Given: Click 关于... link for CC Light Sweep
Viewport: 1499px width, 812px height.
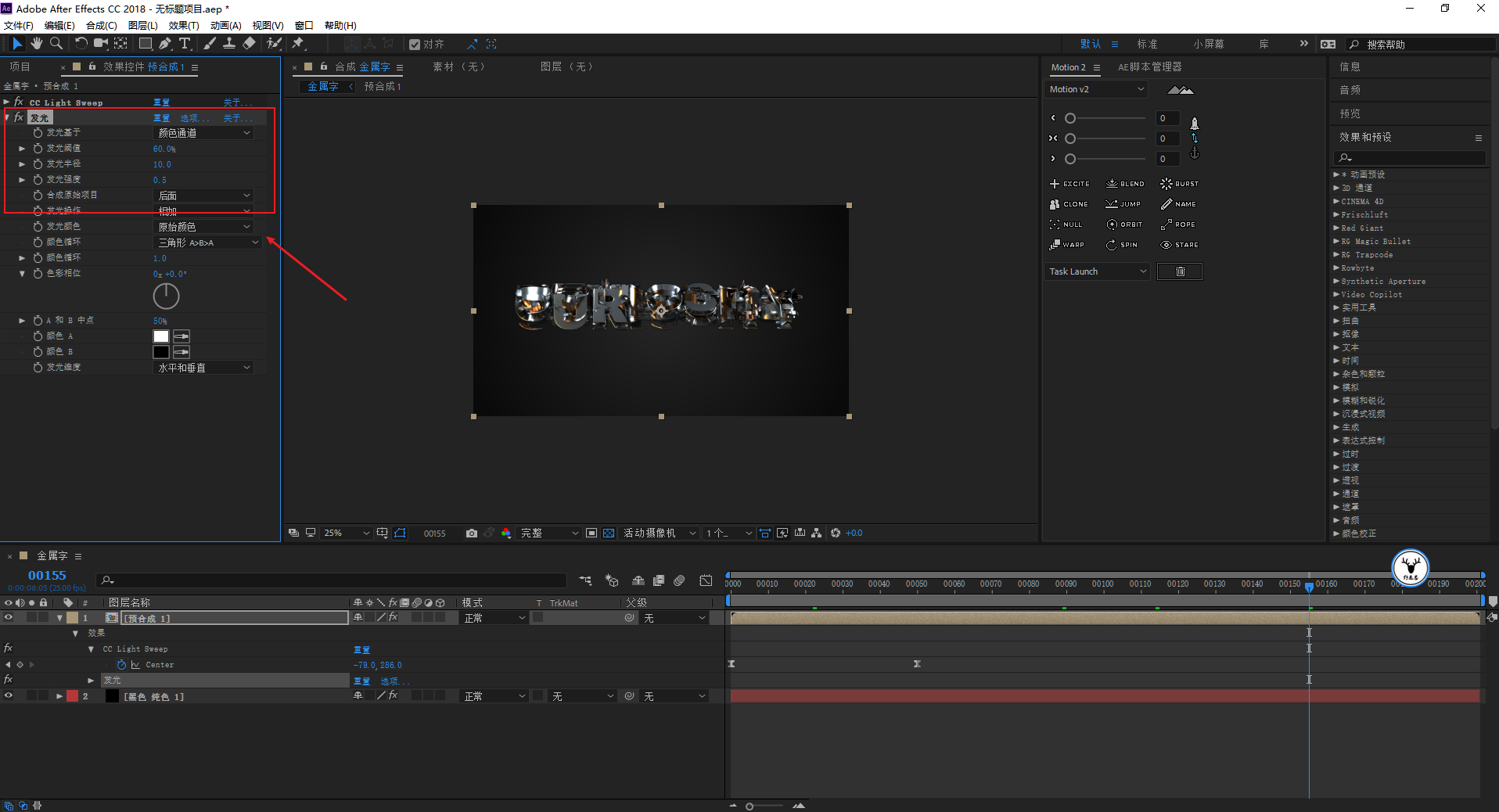Looking at the screenshot, I should [238, 102].
